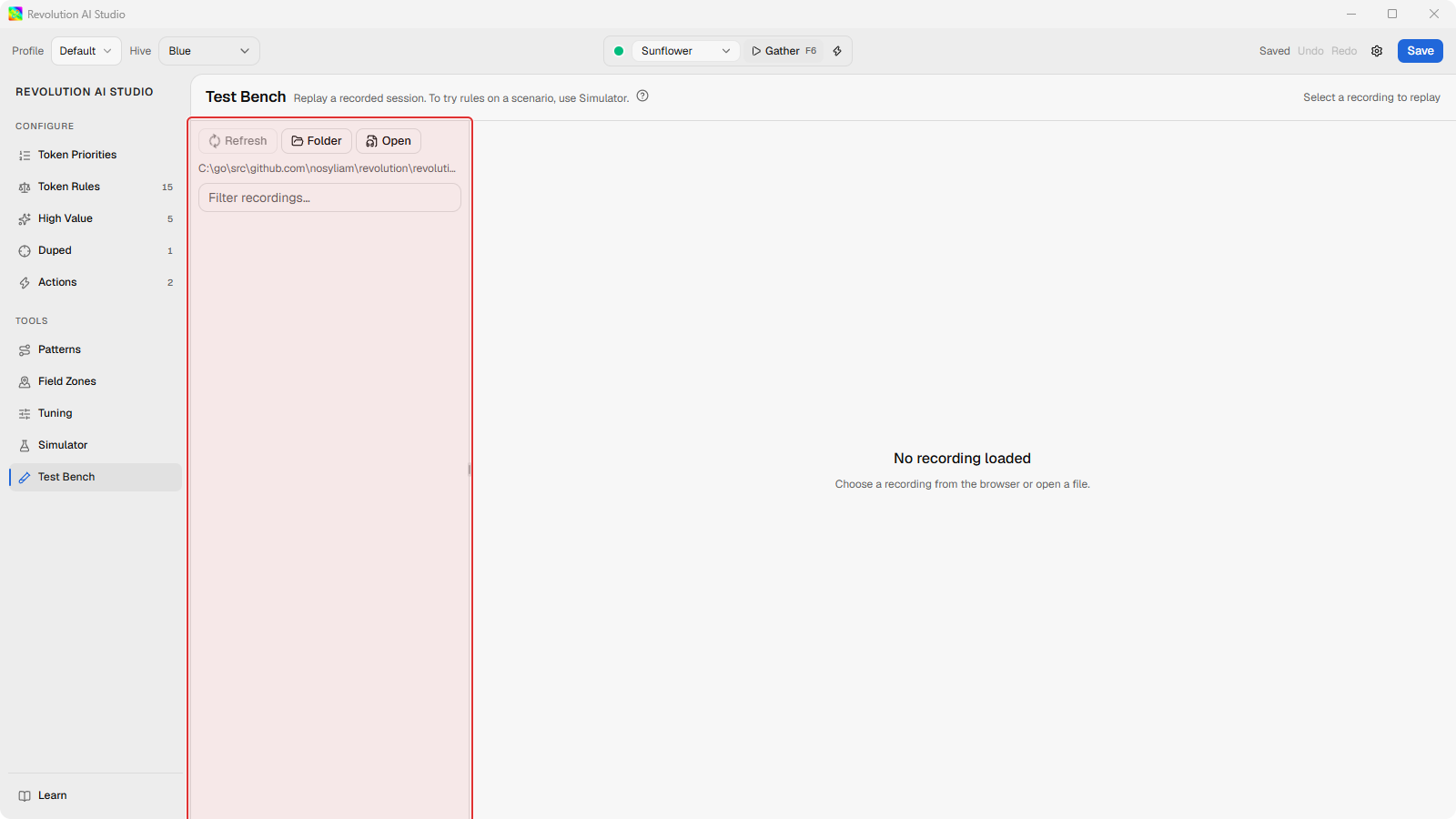The image size is (1456, 819).
Task: Click the Tuning sliders icon
Action: (25, 414)
